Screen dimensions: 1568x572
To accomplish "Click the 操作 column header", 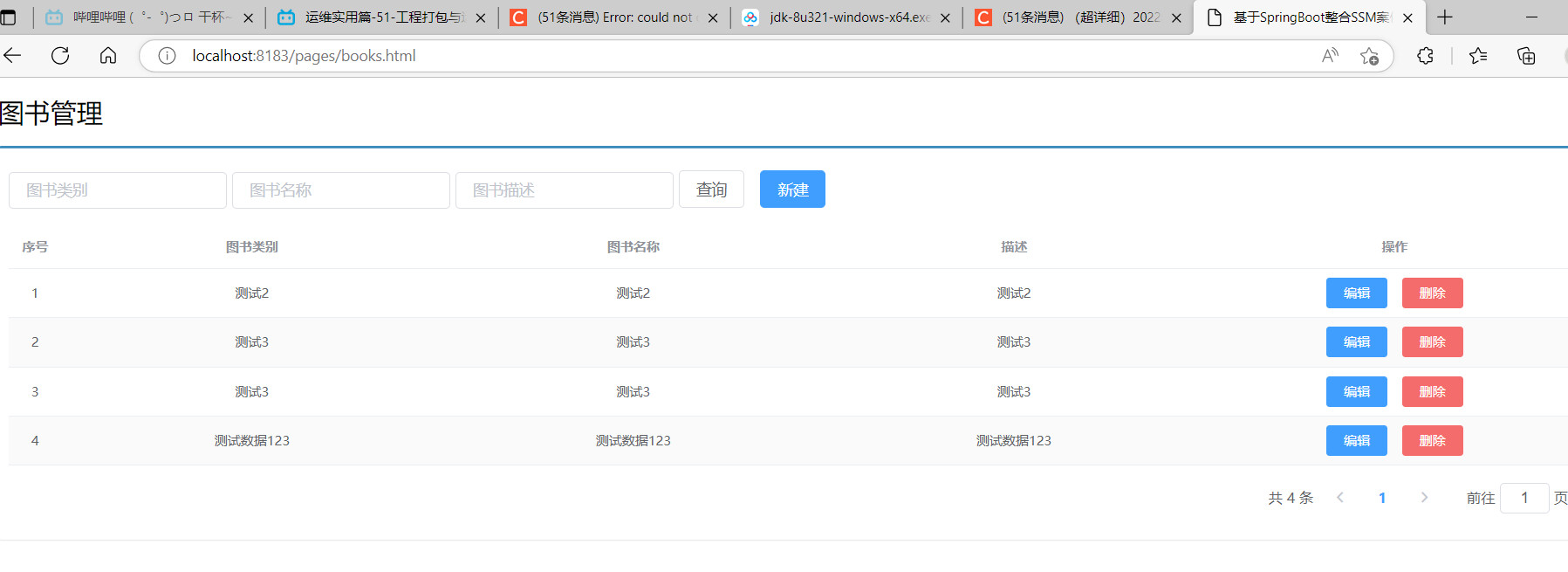I will click(x=1394, y=247).
